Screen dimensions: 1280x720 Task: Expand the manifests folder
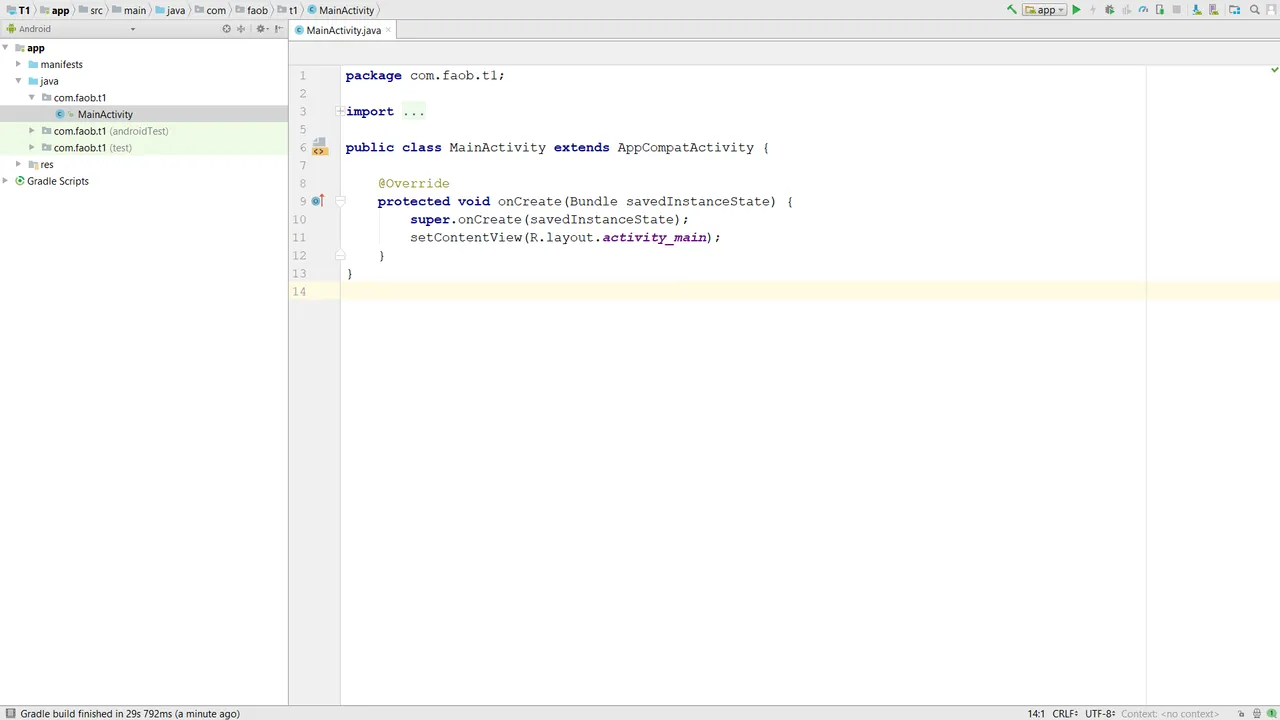coord(18,64)
